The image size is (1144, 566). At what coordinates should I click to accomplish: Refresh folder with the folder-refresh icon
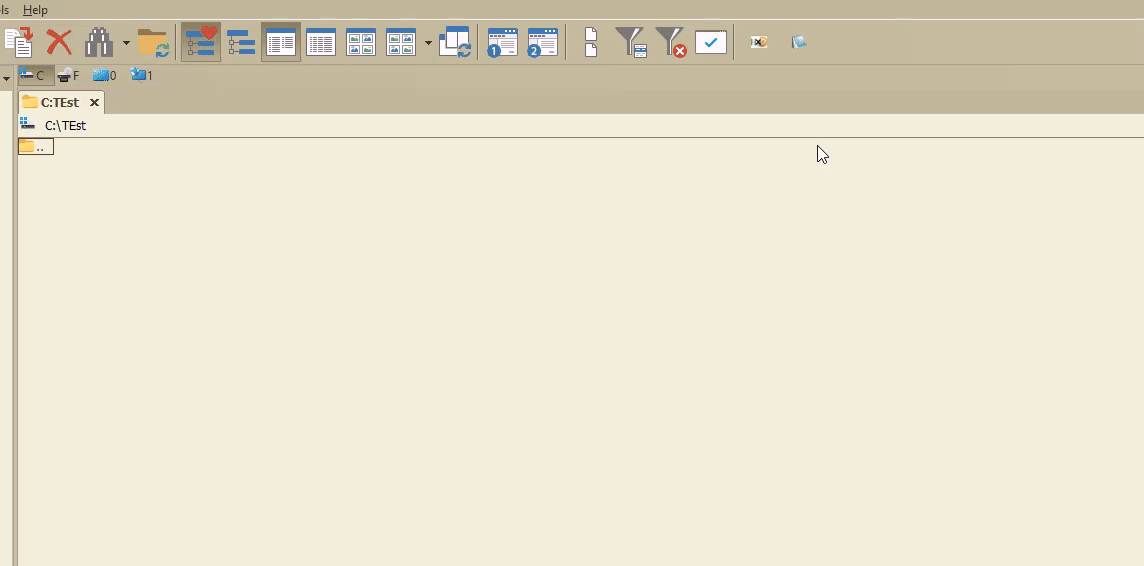point(153,42)
